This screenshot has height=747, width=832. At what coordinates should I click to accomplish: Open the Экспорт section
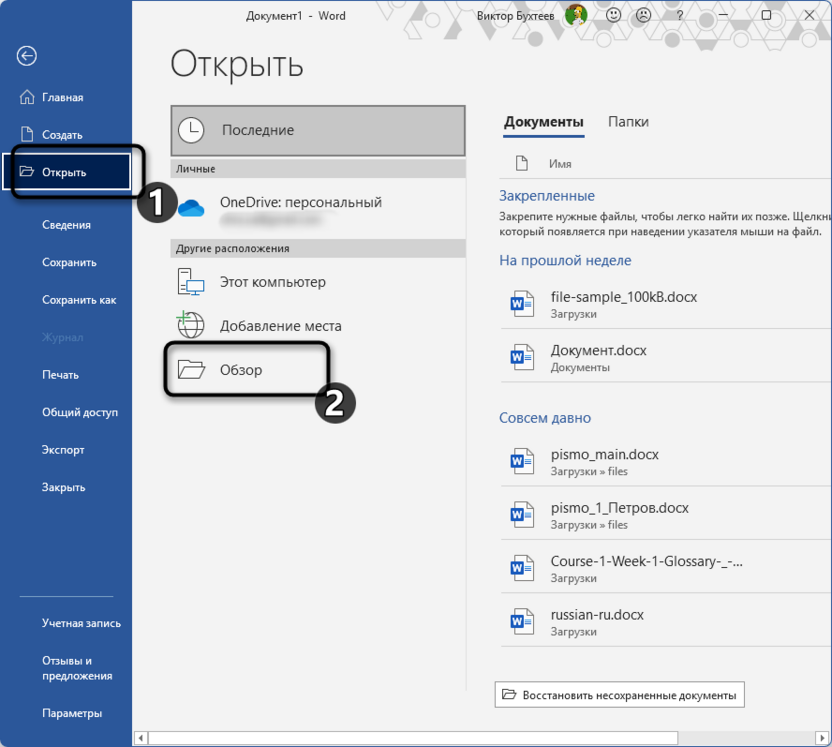(x=66, y=450)
